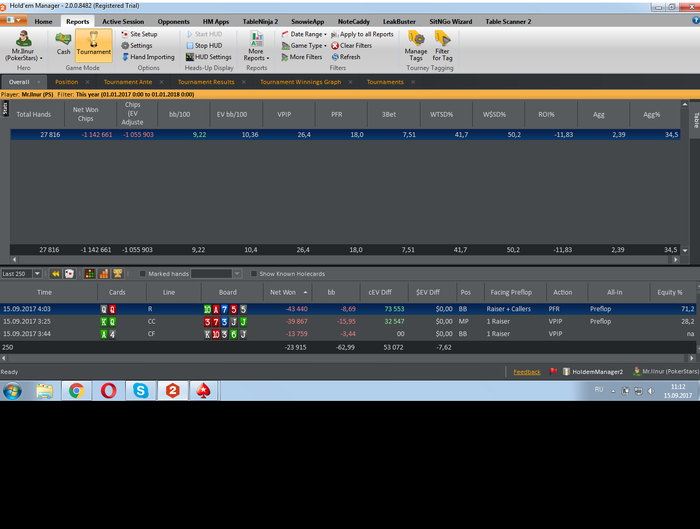The image size is (700, 529).
Task: Click the playing cards replayer icon
Action: (69, 274)
